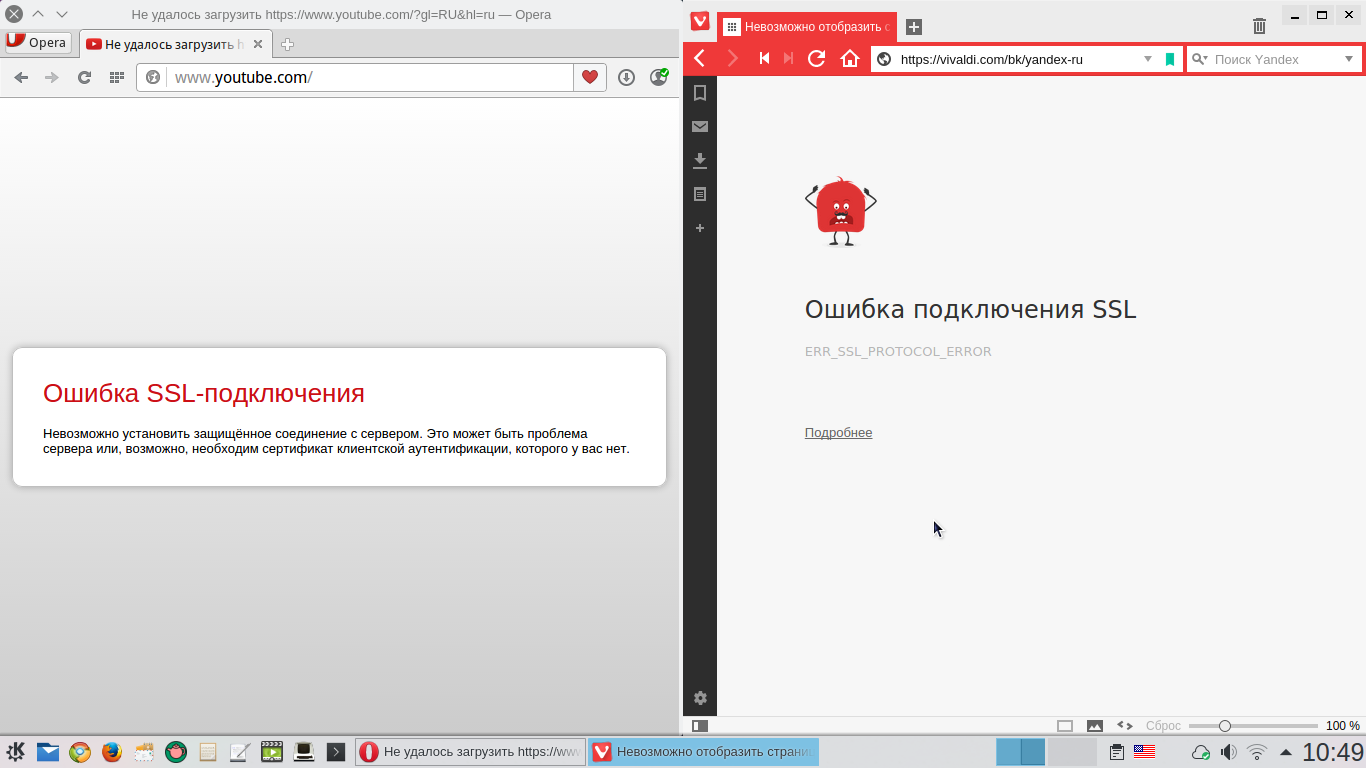Viewport: 1366px width, 768px height.
Task: Open Vivaldi settings gear
Action: point(700,698)
